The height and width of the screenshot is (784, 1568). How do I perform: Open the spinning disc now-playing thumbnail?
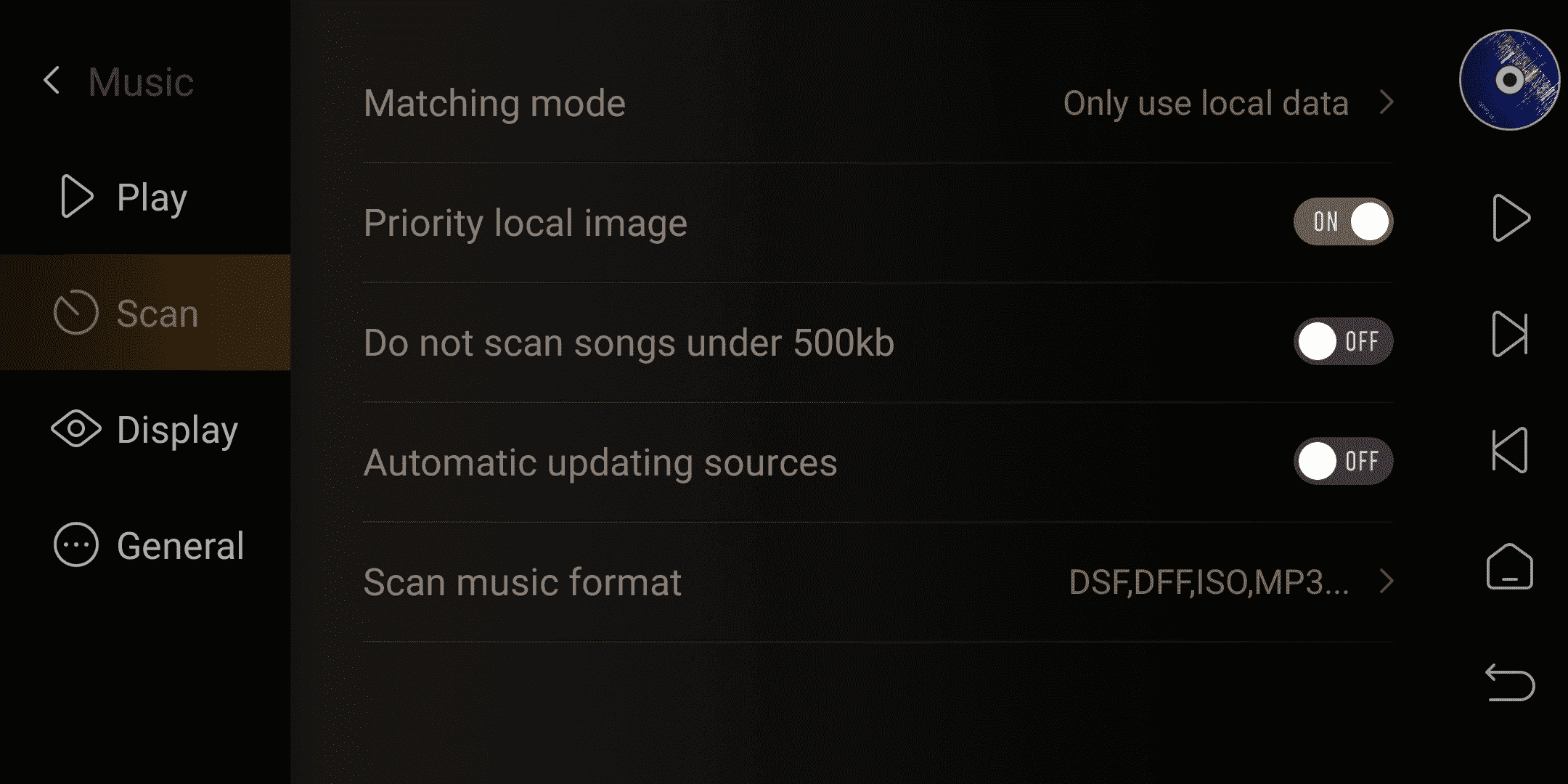click(x=1509, y=80)
